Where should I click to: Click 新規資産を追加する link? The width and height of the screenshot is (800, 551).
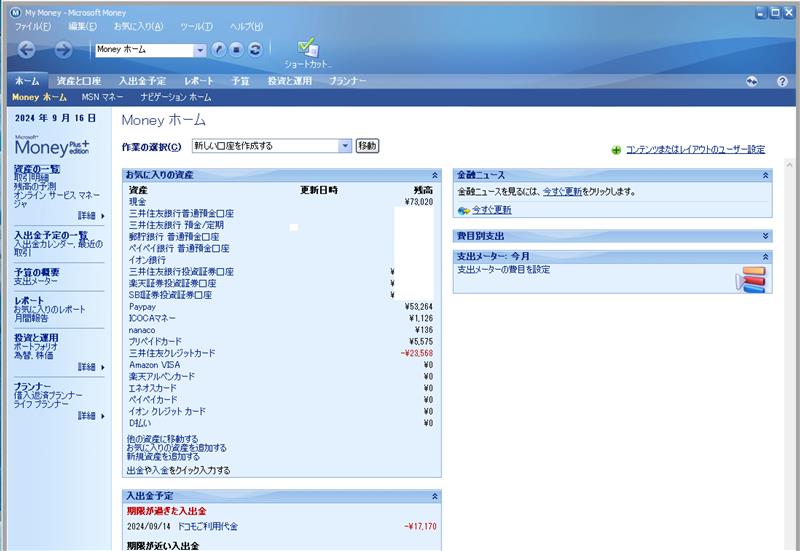tap(163, 456)
